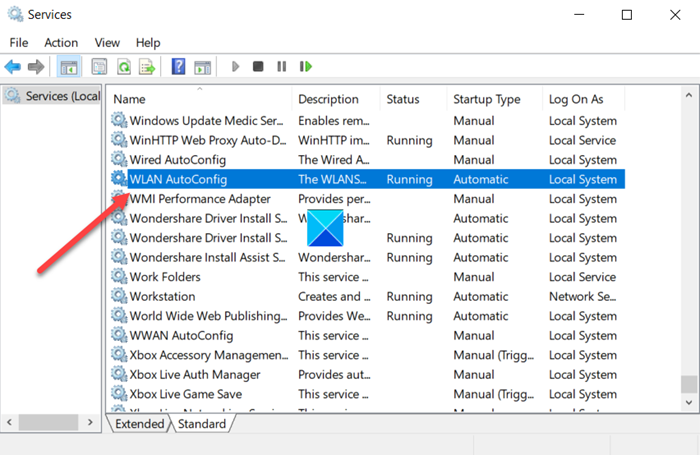This screenshot has width=700, height=455.
Task: Open the File menu
Action: pos(19,43)
